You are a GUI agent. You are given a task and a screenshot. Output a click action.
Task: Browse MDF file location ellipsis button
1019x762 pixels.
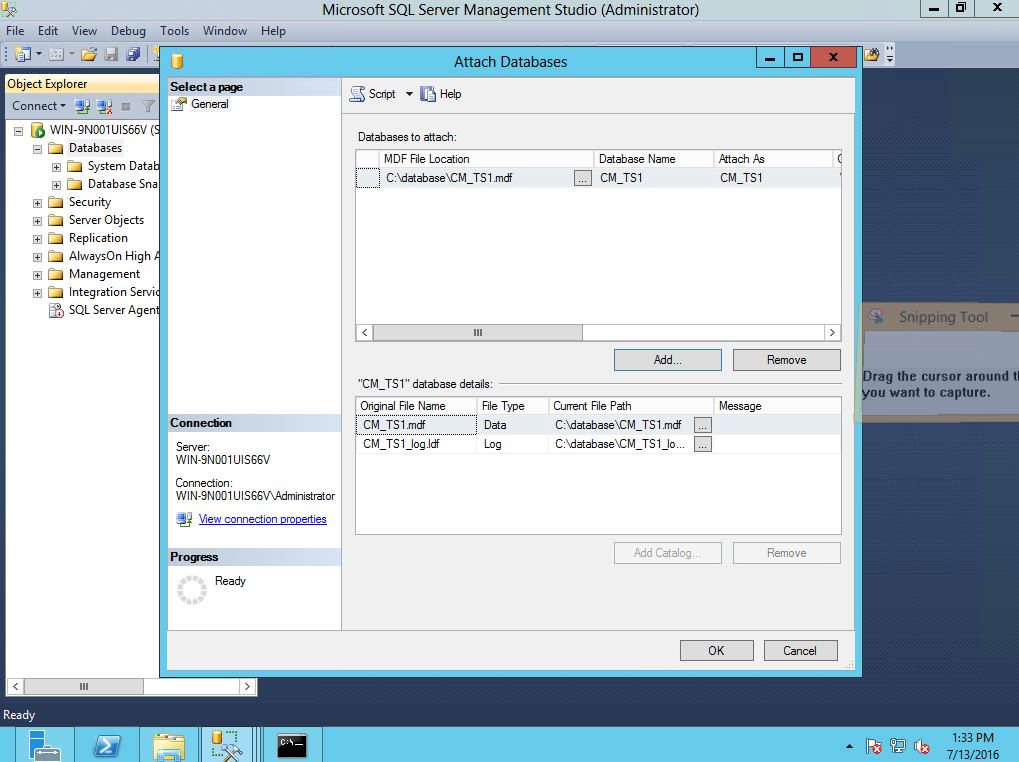[583, 178]
